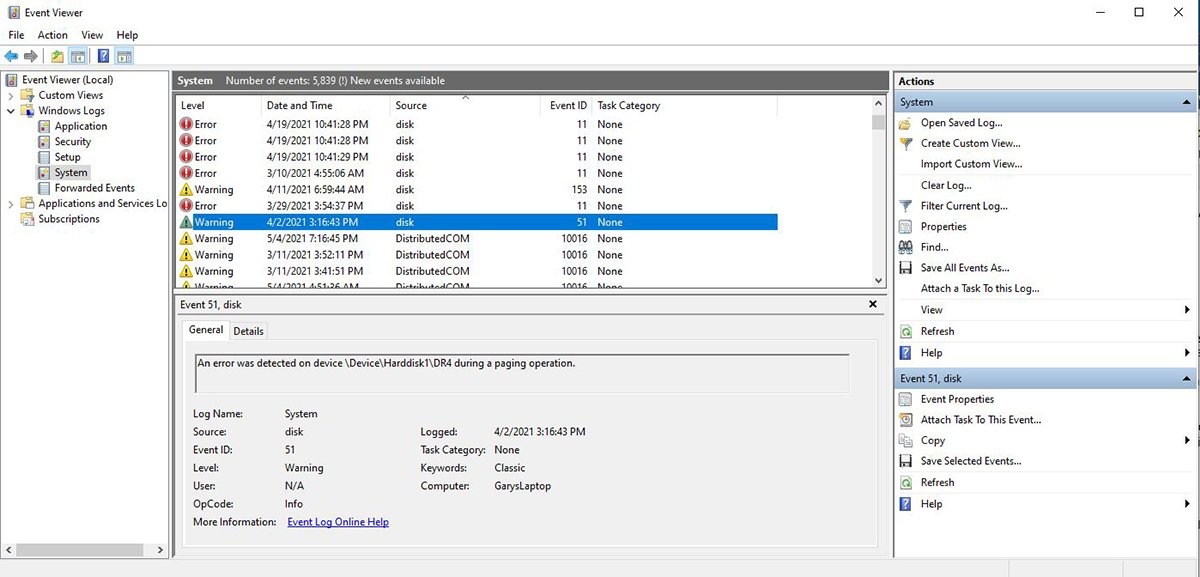This screenshot has width=1200, height=577.
Task: Click the Attach Task To This Event icon
Action: pos(905,420)
